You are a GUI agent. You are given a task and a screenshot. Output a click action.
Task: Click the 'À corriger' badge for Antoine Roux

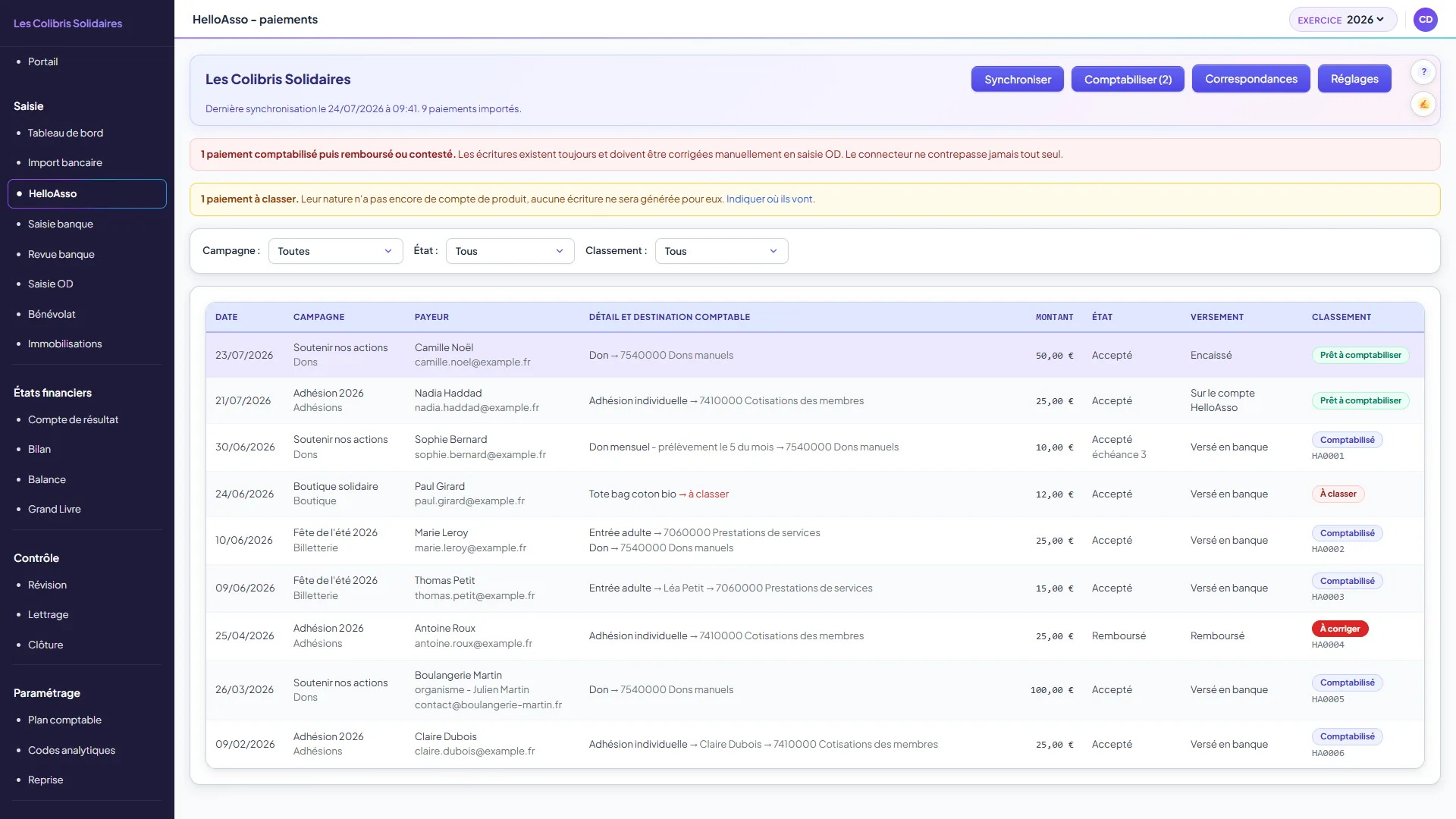pos(1339,629)
